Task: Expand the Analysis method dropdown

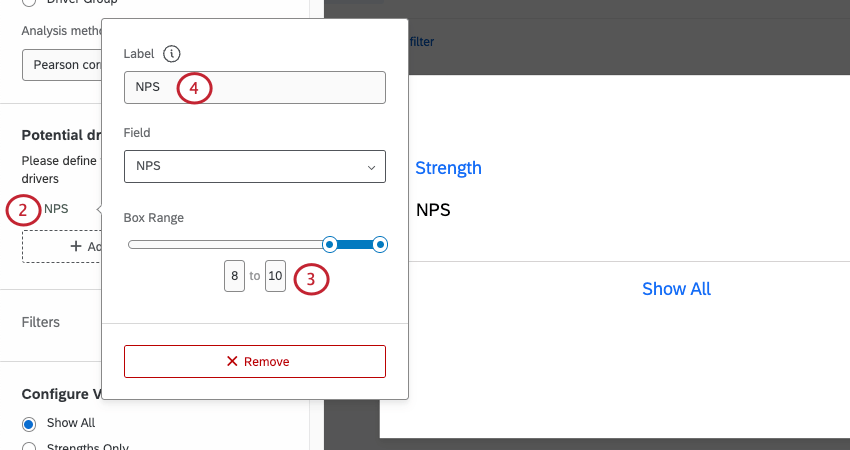Action: [x=60, y=64]
